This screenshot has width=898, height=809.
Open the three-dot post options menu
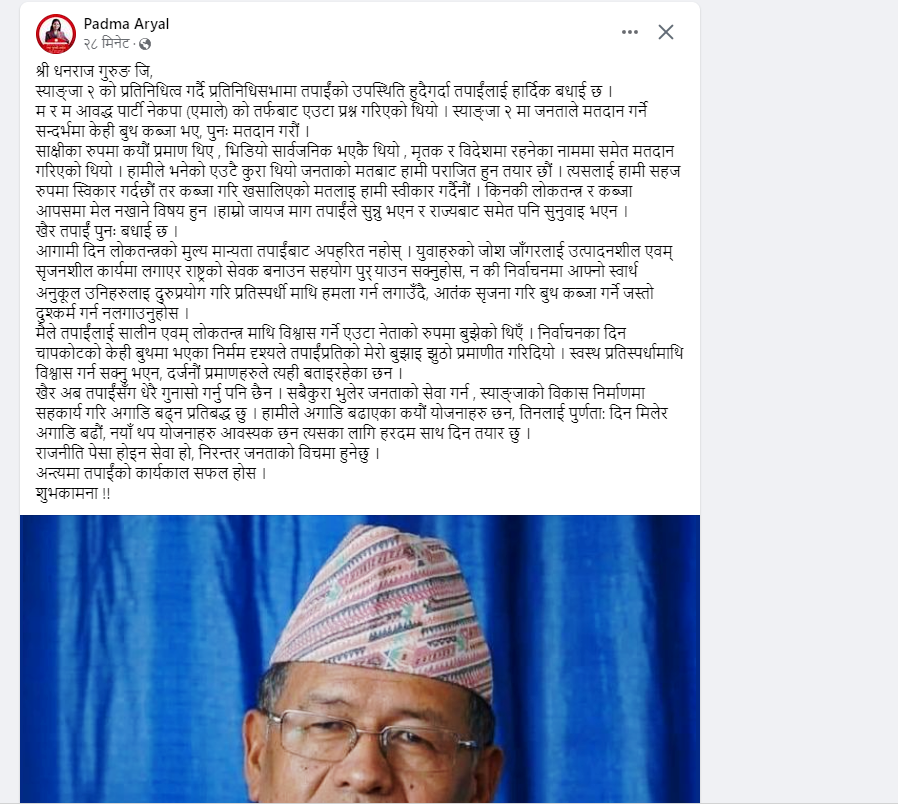click(x=629, y=32)
